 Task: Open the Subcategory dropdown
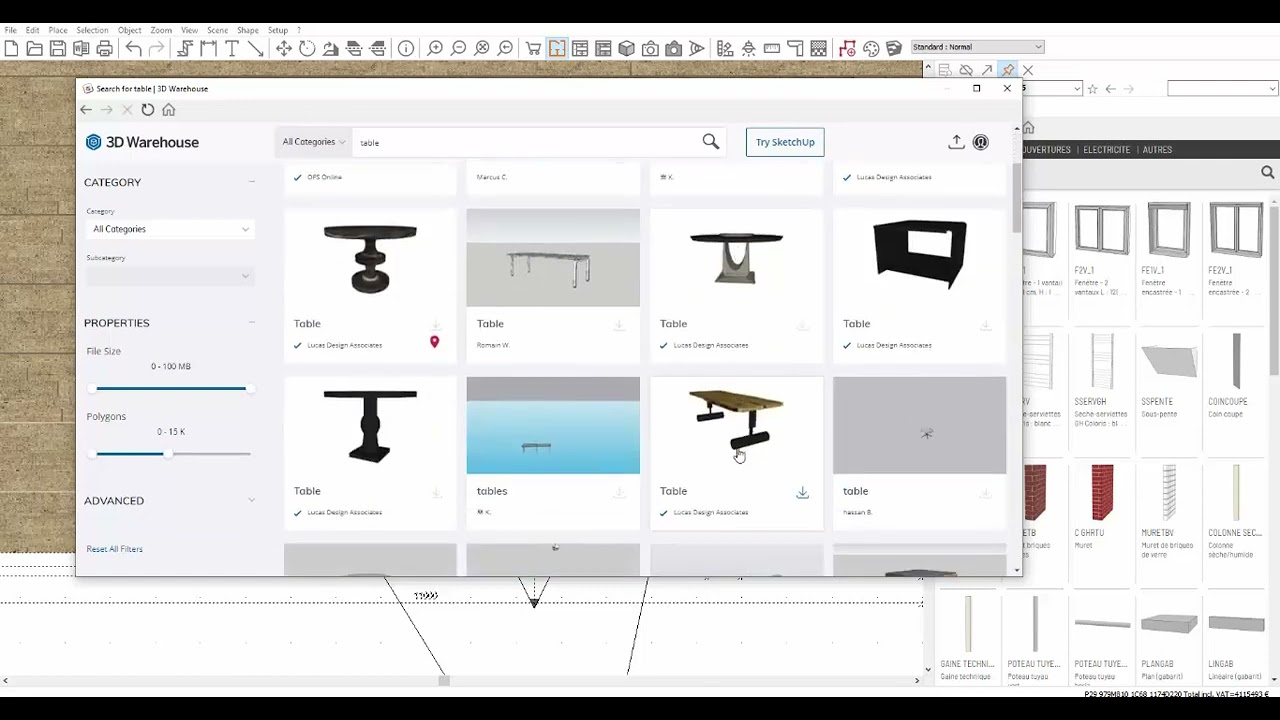click(x=170, y=276)
